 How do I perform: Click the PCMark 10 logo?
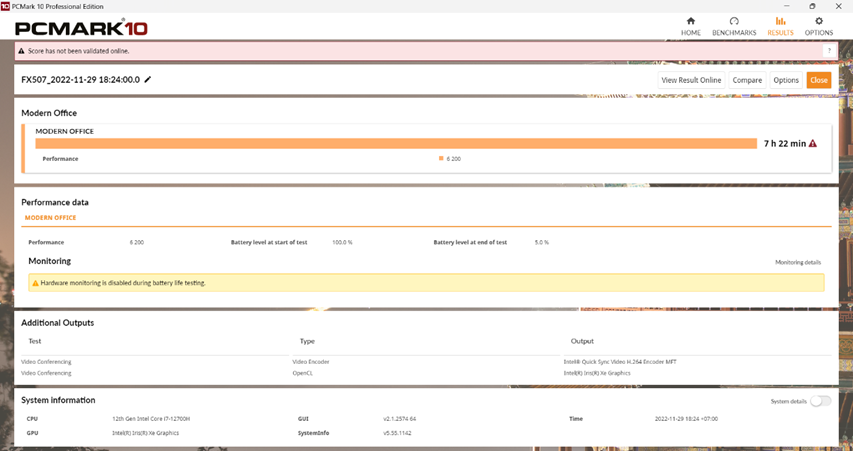[x=70, y=26]
